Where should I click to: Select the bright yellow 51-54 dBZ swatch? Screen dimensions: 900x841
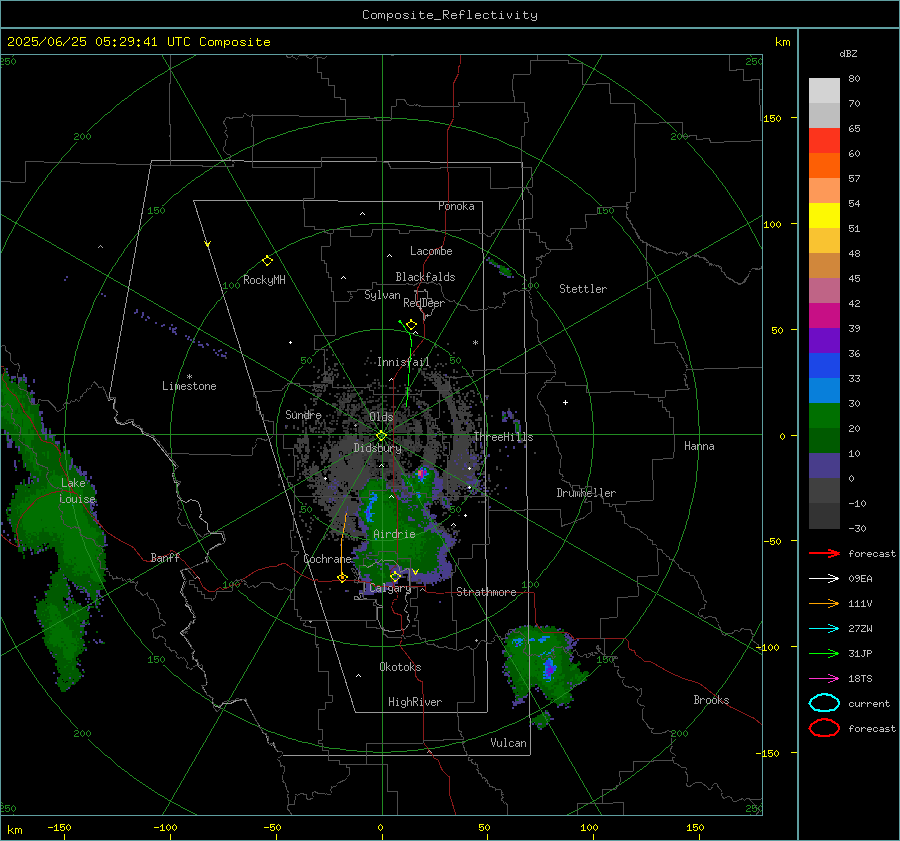(824, 216)
